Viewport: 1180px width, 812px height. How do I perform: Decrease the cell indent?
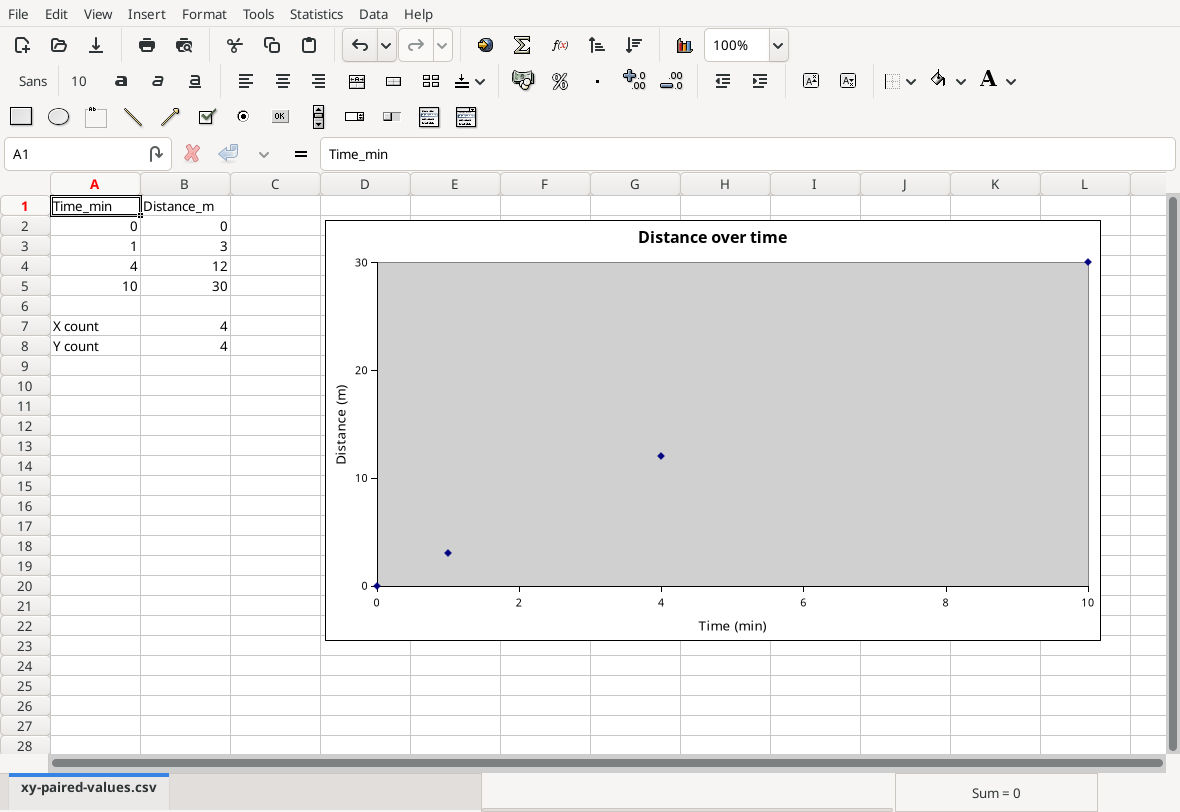point(722,81)
